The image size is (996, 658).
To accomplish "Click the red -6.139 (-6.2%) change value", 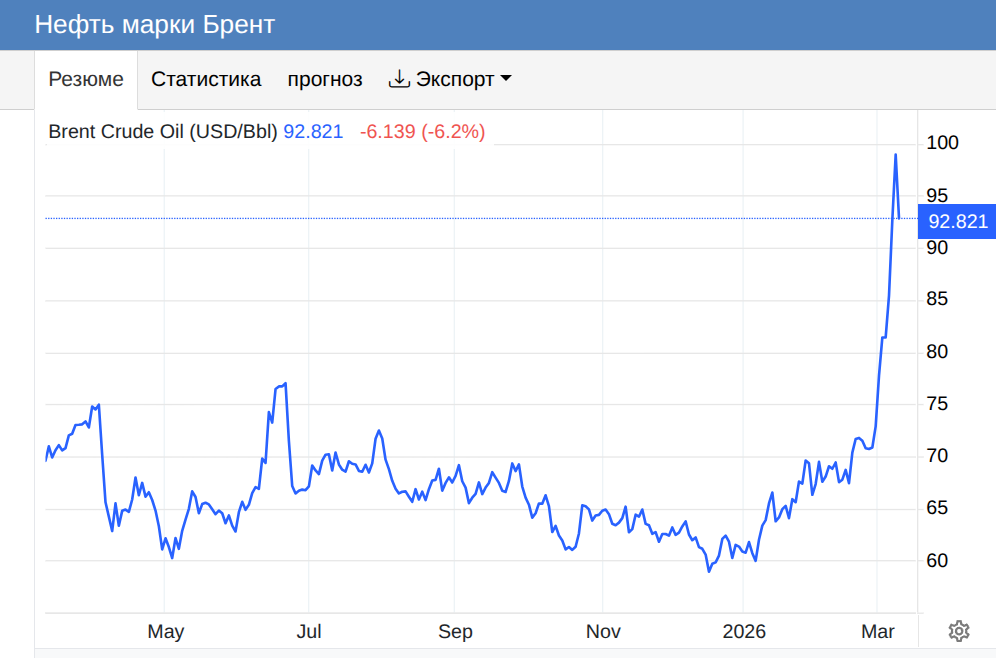I will 422,132.
